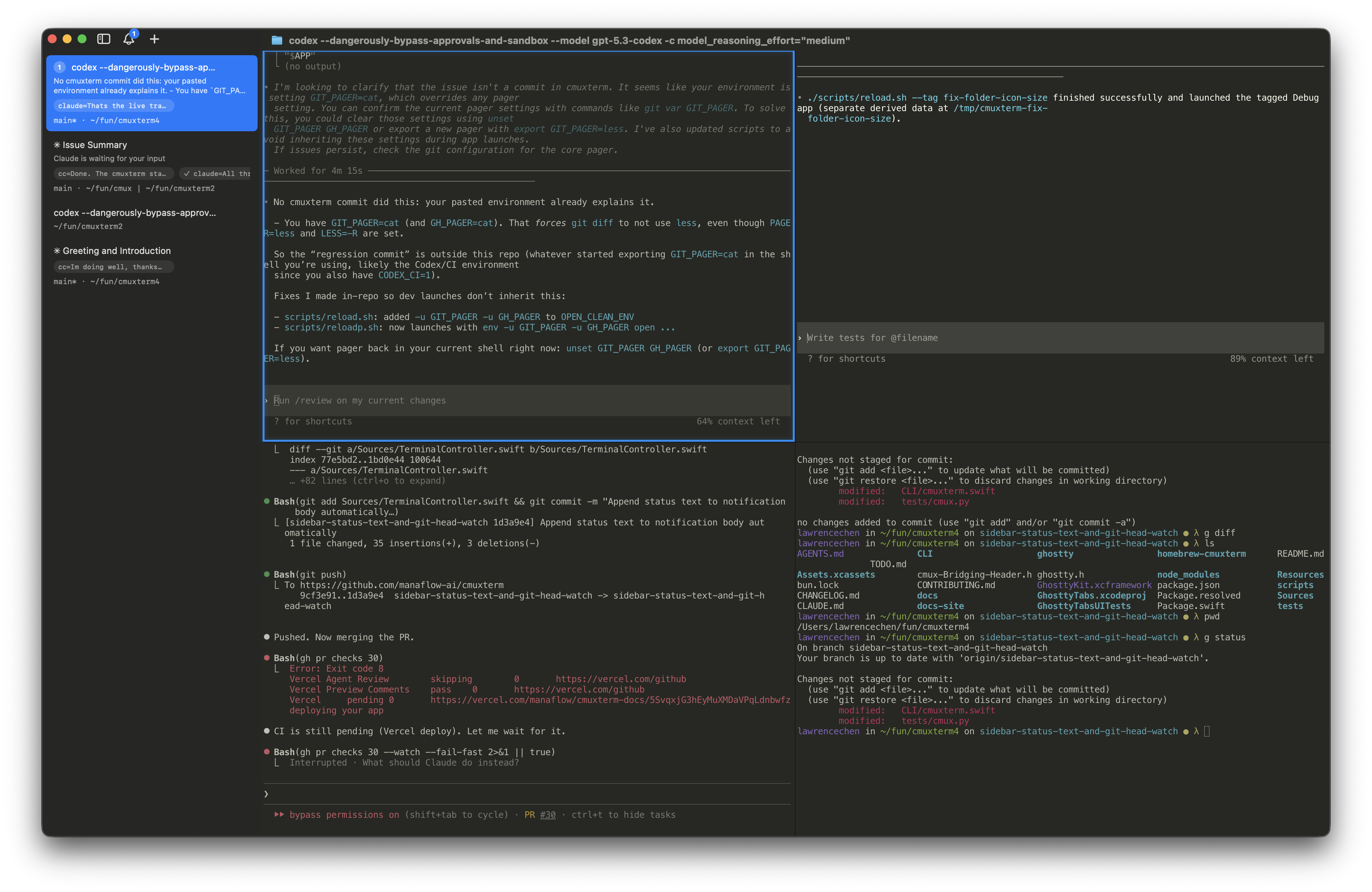Click "Error: Exit code 8" output line
This screenshot has height=892, width=1372.
(x=336, y=669)
